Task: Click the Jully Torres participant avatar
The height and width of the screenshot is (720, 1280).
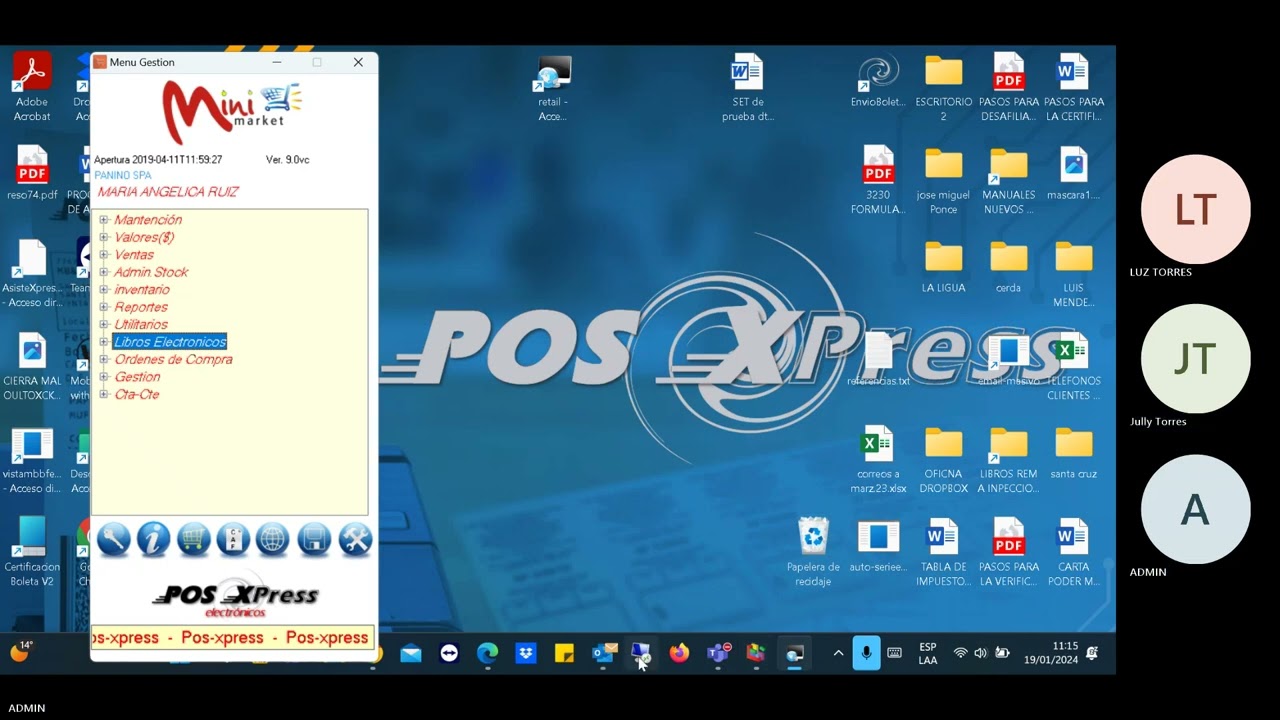Action: point(1195,359)
